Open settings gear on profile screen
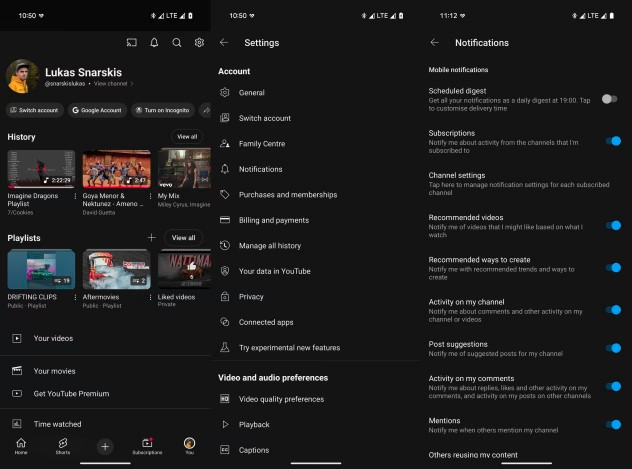 click(x=199, y=42)
